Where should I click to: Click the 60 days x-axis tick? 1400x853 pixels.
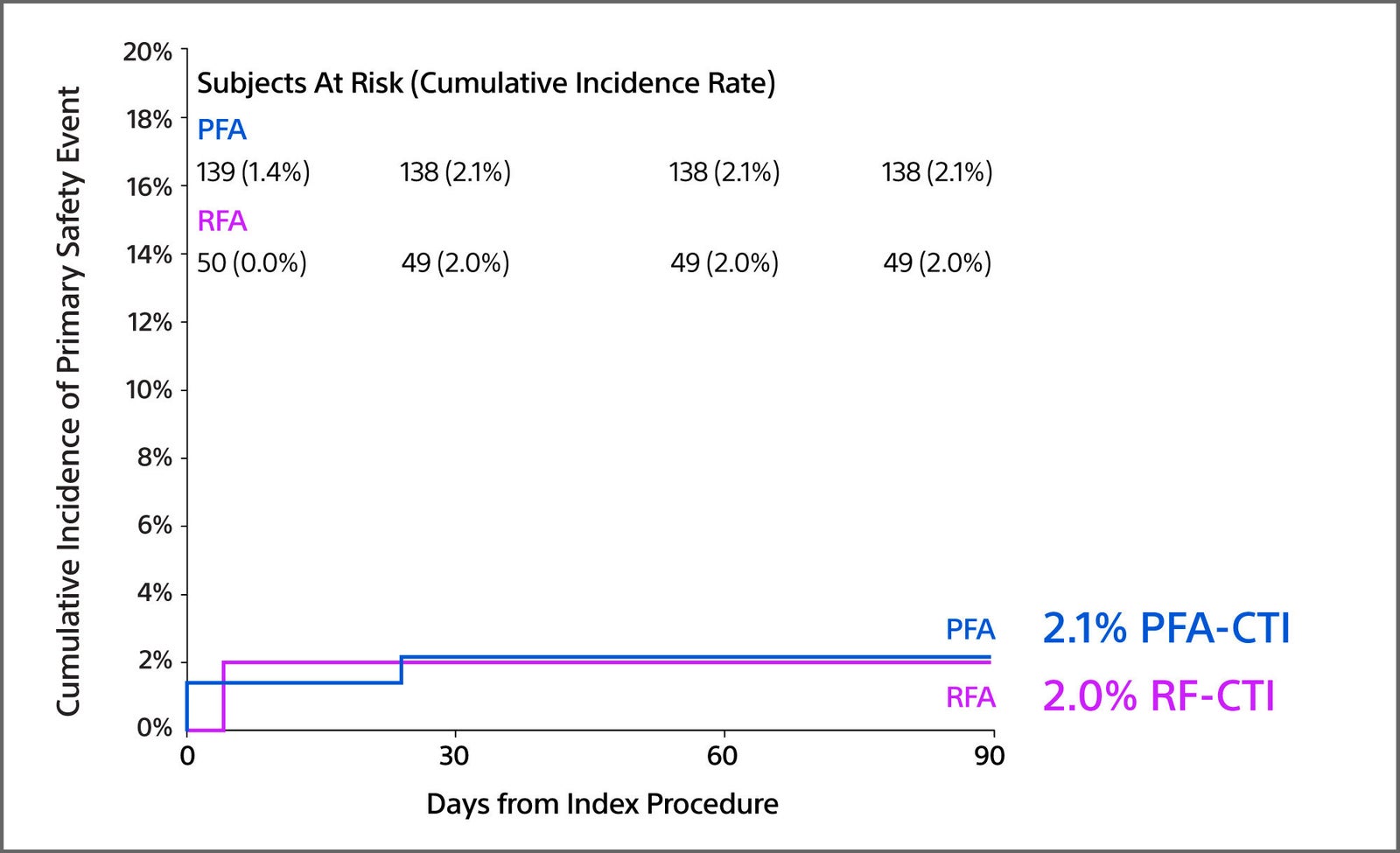pos(722,756)
